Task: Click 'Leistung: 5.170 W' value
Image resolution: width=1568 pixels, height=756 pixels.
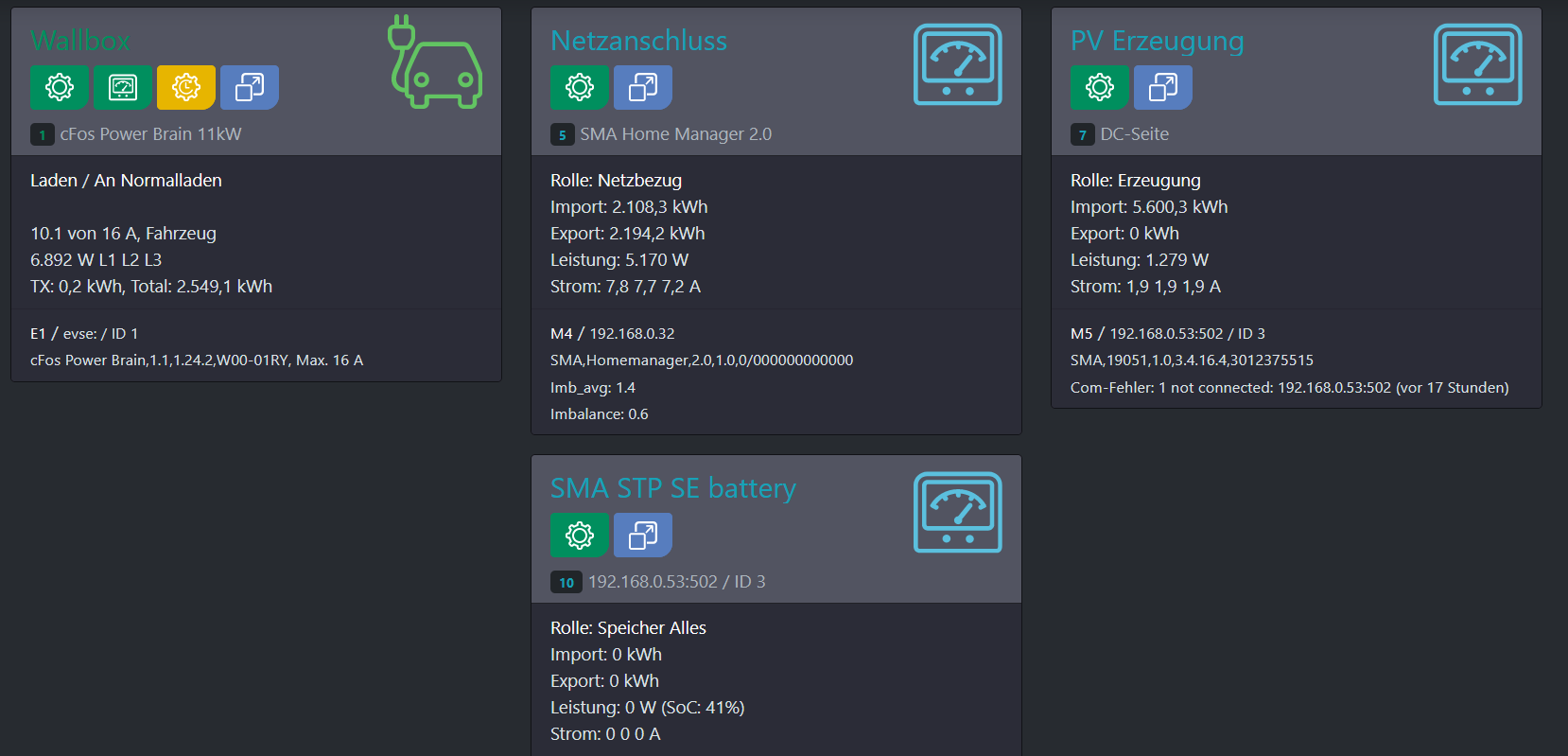Action: click(619, 260)
